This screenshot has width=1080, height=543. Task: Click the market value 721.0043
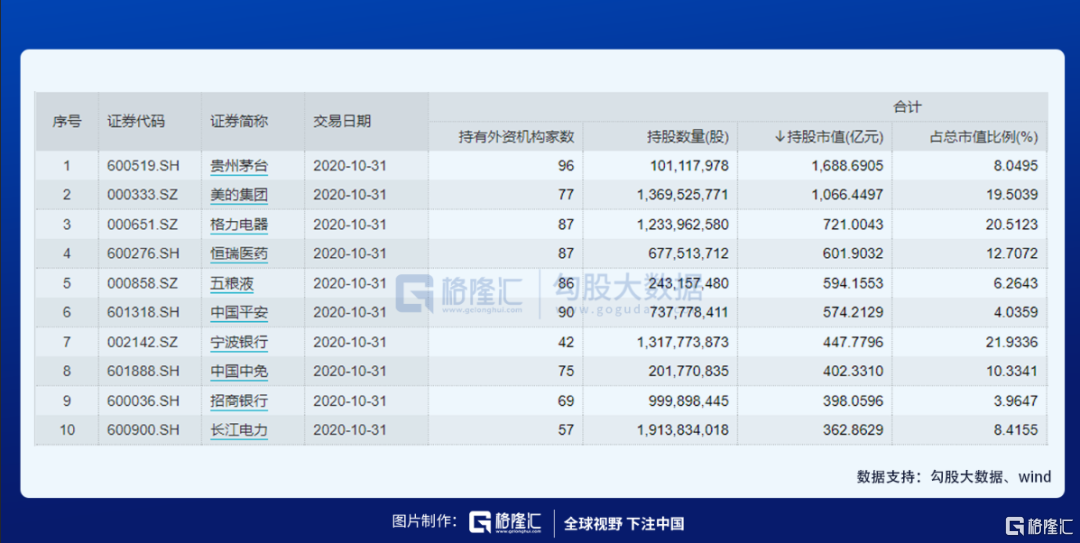[x=855, y=225]
